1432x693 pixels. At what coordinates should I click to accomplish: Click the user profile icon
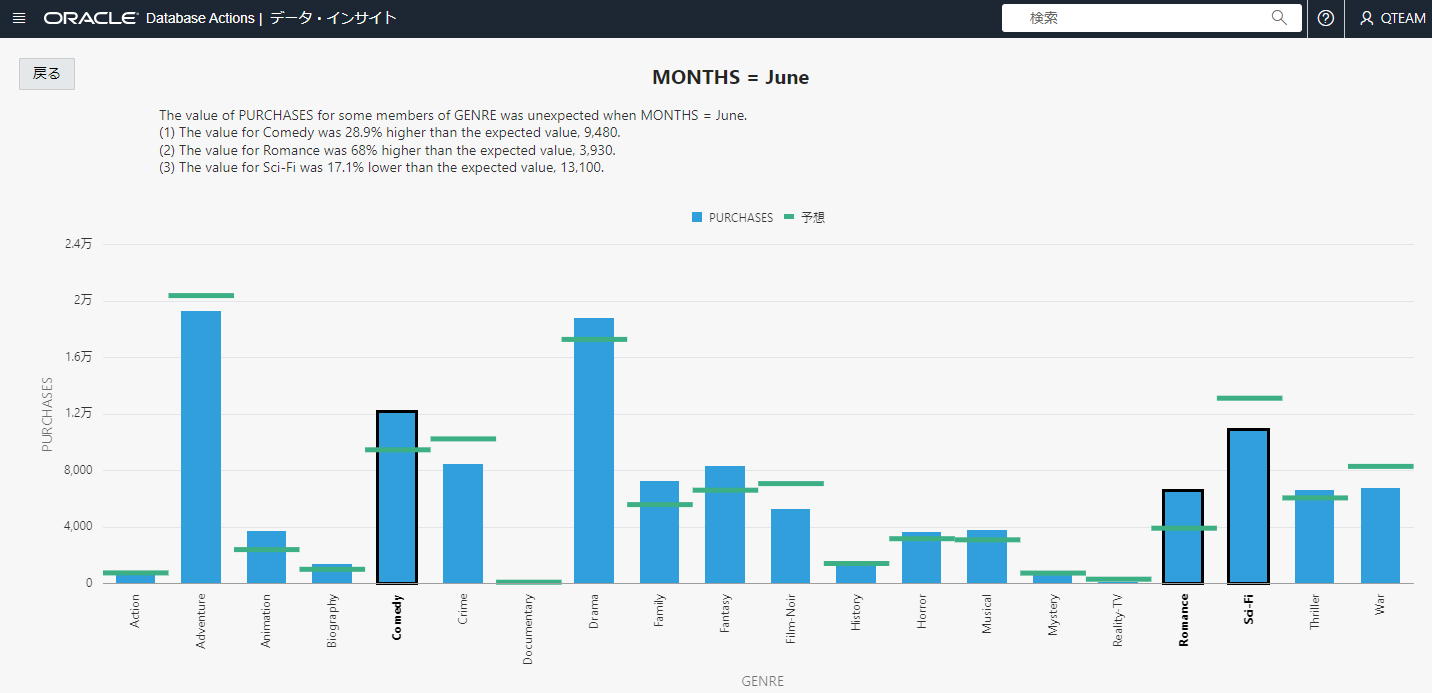(1367, 18)
